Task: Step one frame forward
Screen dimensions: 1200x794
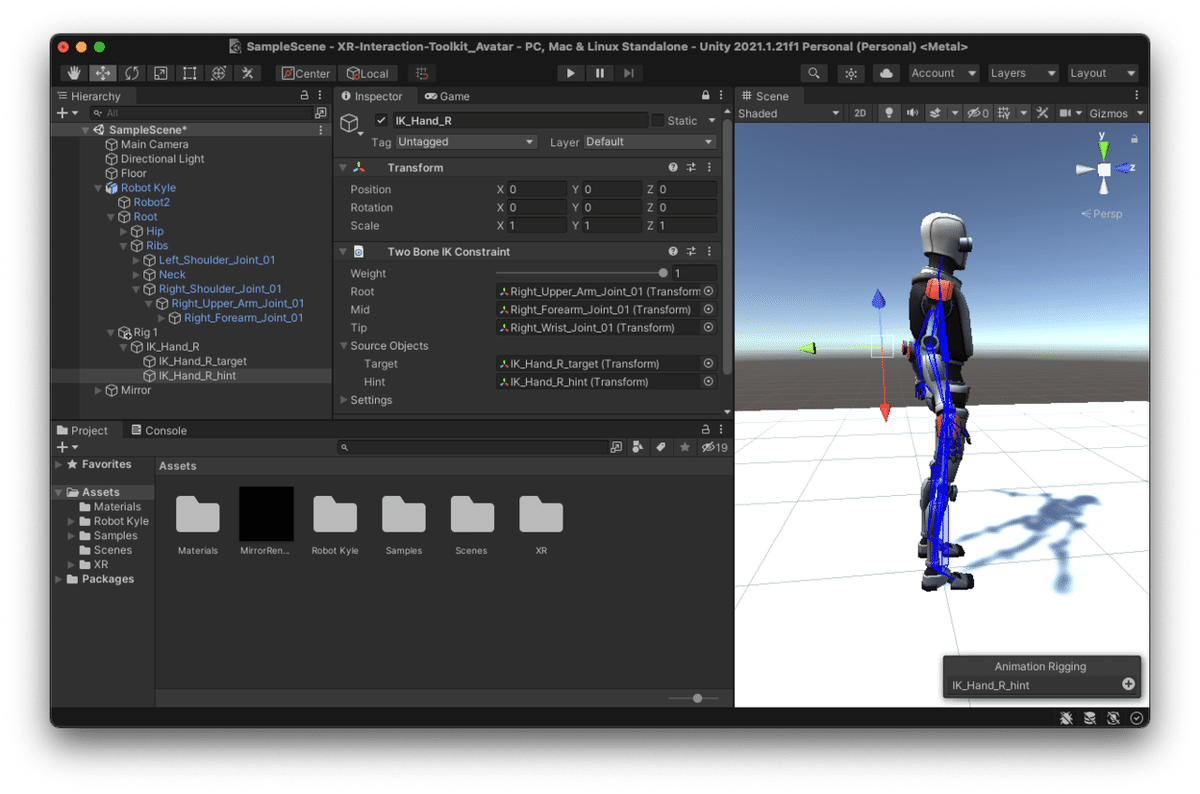Action: [x=628, y=73]
